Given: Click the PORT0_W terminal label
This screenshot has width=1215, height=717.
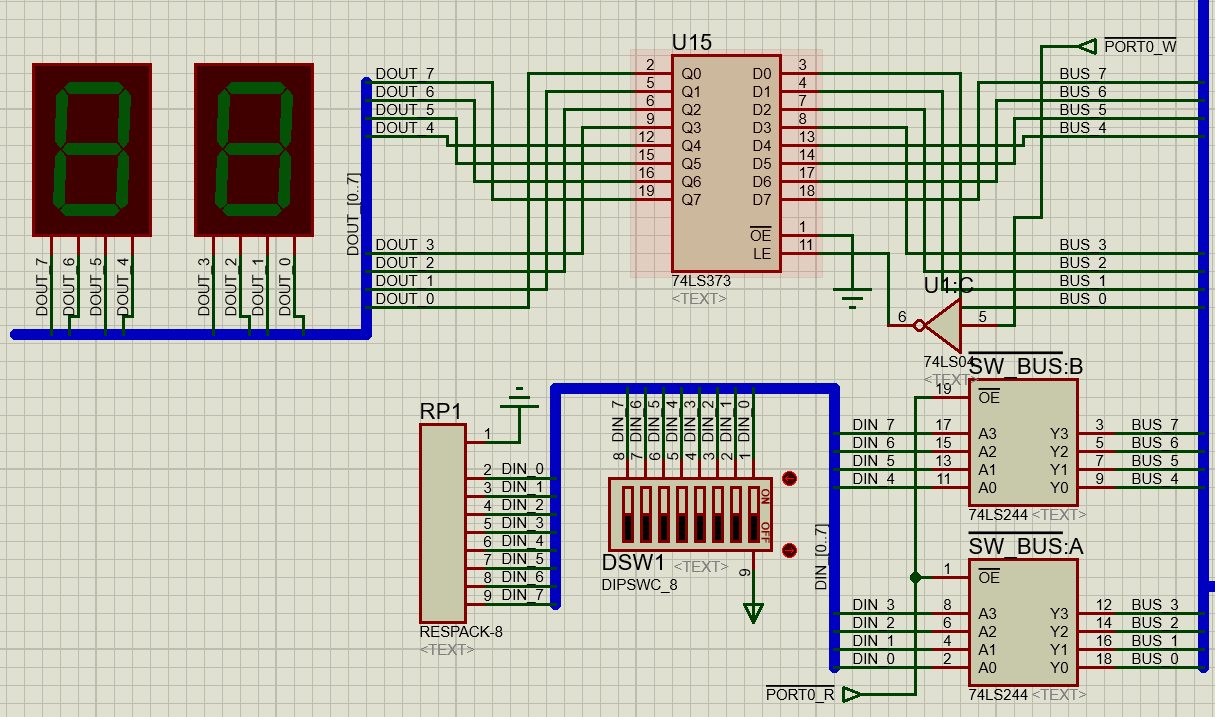Looking at the screenshot, I should [x=1139, y=46].
